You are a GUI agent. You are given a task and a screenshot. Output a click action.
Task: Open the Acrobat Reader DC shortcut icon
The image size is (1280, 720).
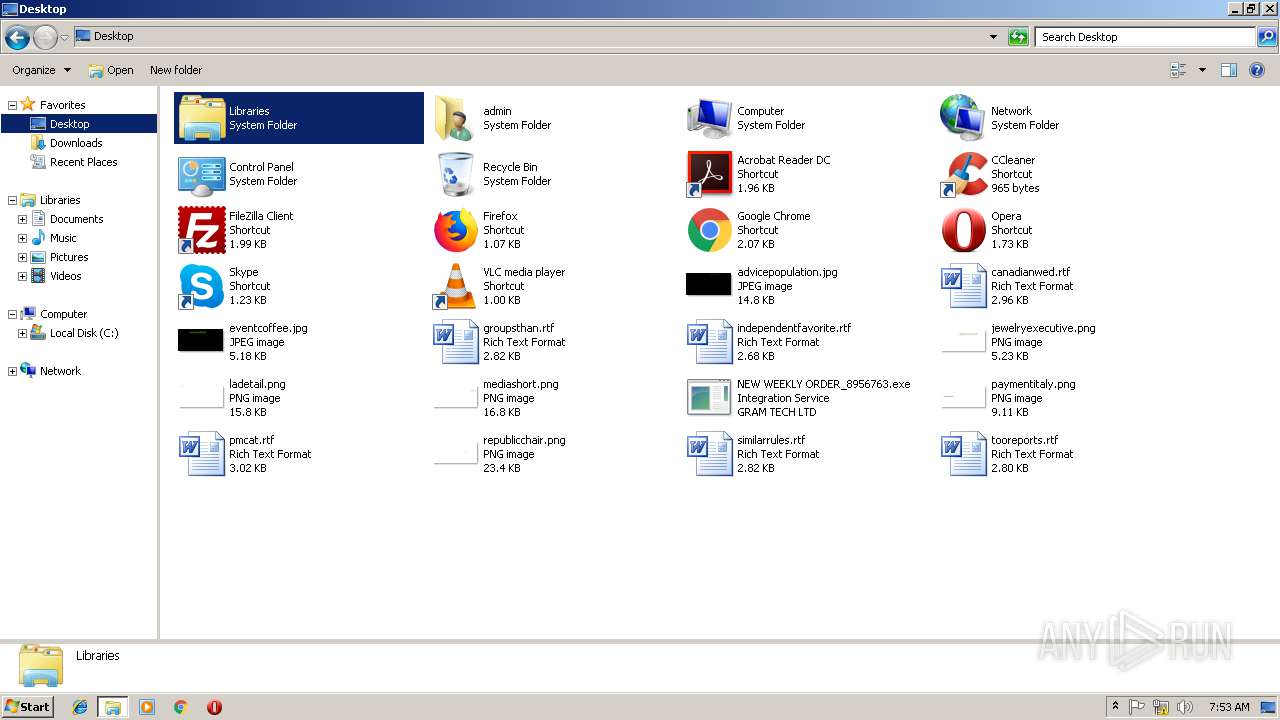[x=709, y=174]
